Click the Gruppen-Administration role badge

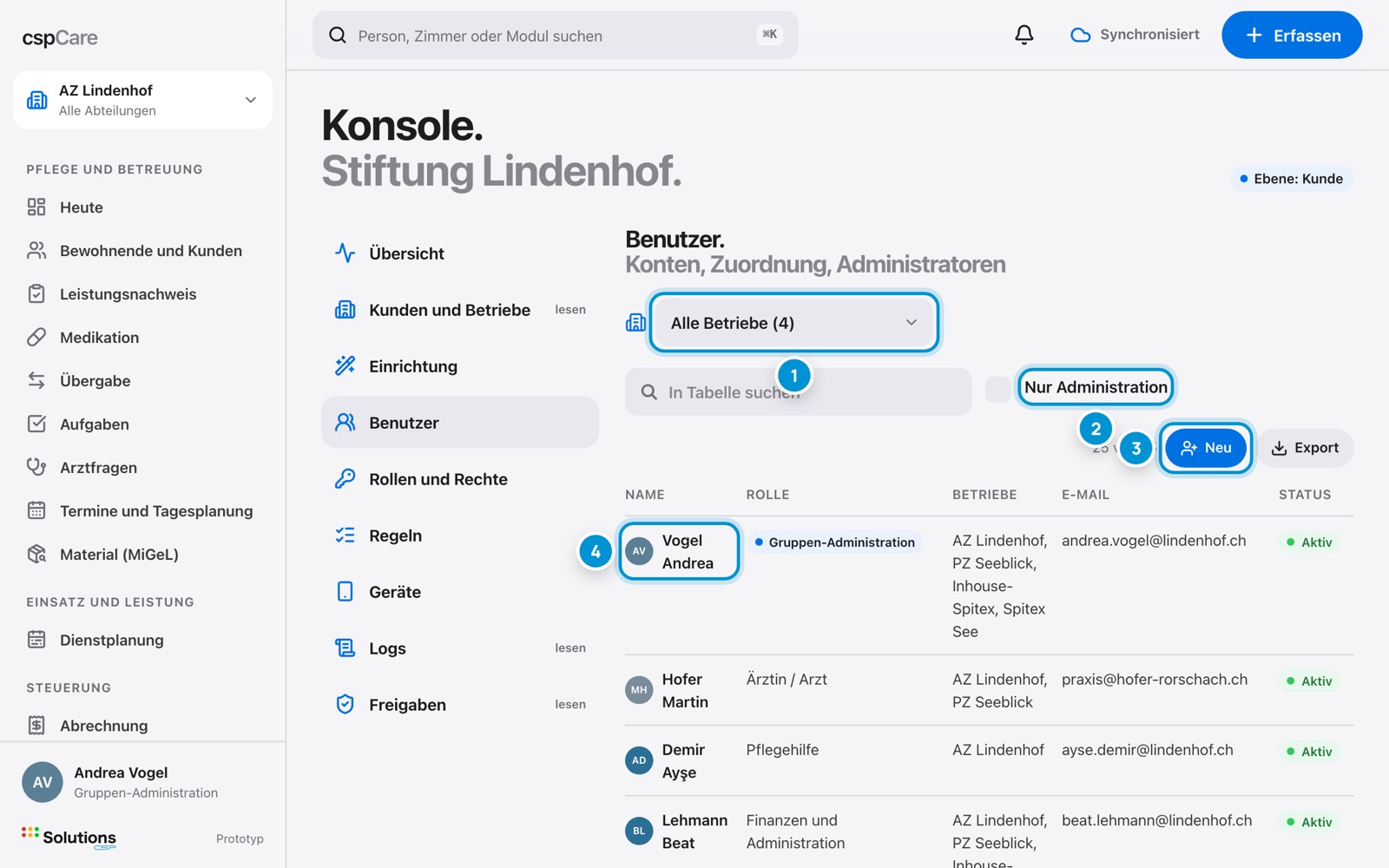[x=834, y=542]
